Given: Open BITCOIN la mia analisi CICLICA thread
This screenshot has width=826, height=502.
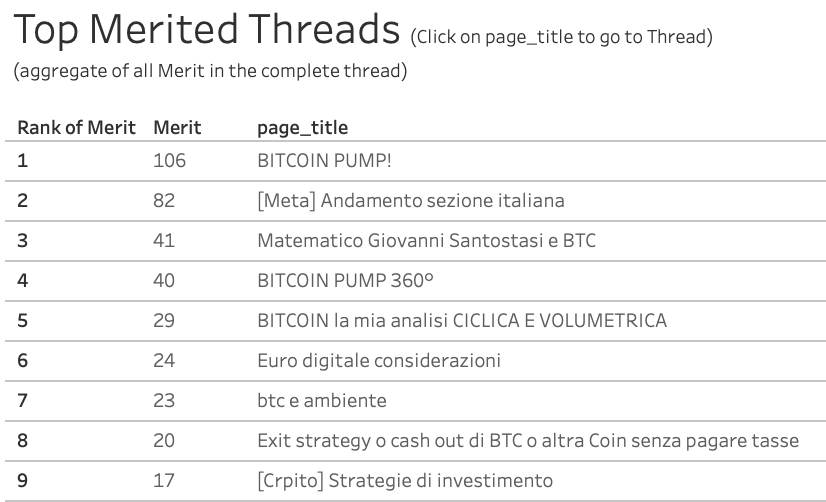Looking at the screenshot, I should [x=462, y=321].
